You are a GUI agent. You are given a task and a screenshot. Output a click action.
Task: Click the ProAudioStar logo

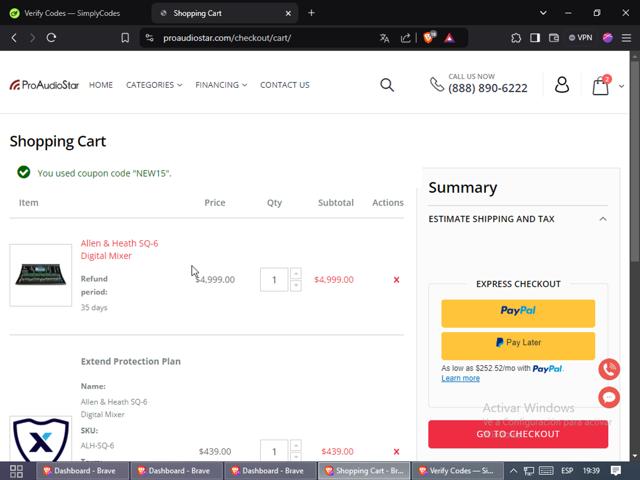click(x=44, y=85)
